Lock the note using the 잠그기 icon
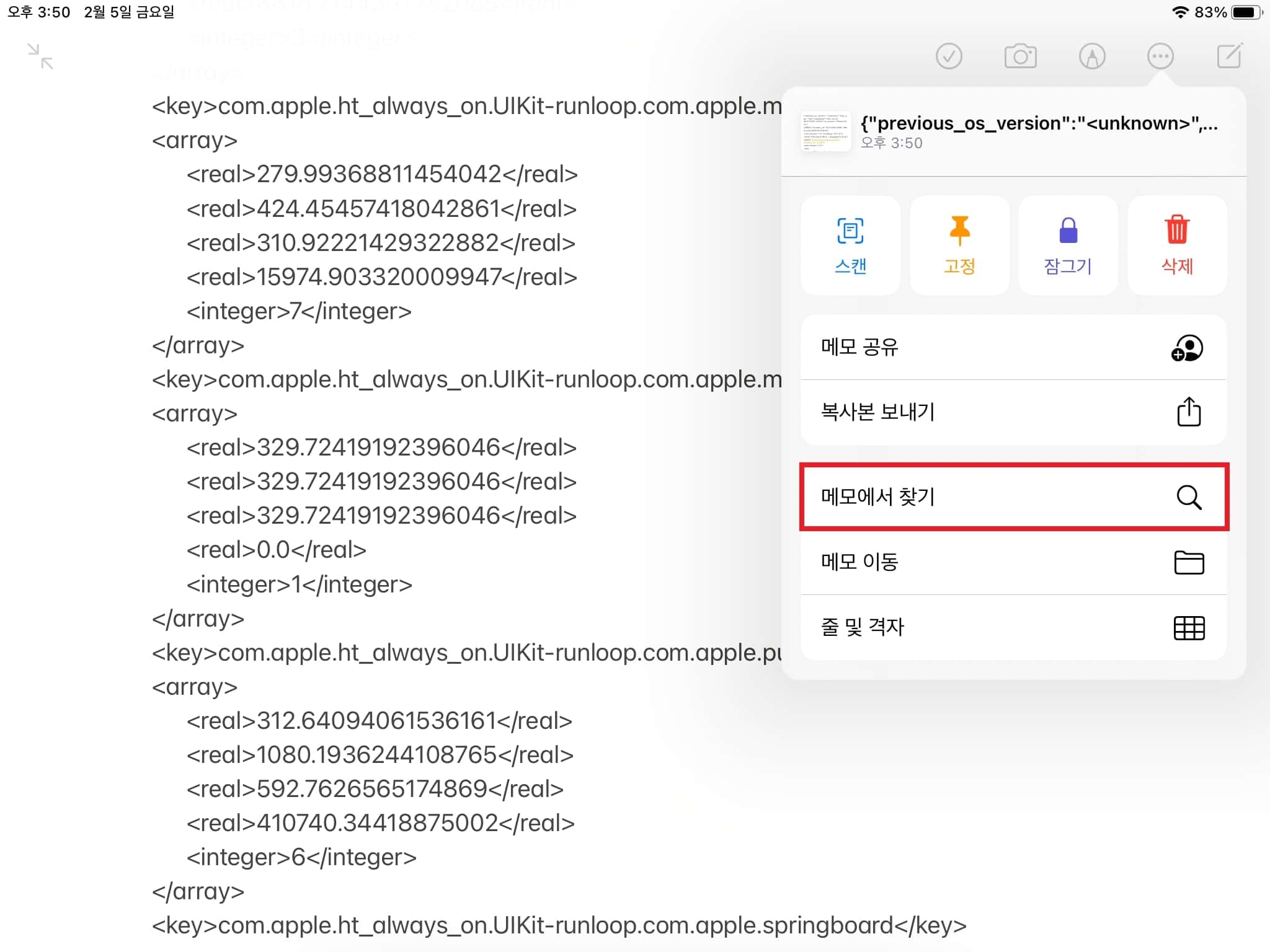This screenshot has height=952, width=1270. [1067, 245]
